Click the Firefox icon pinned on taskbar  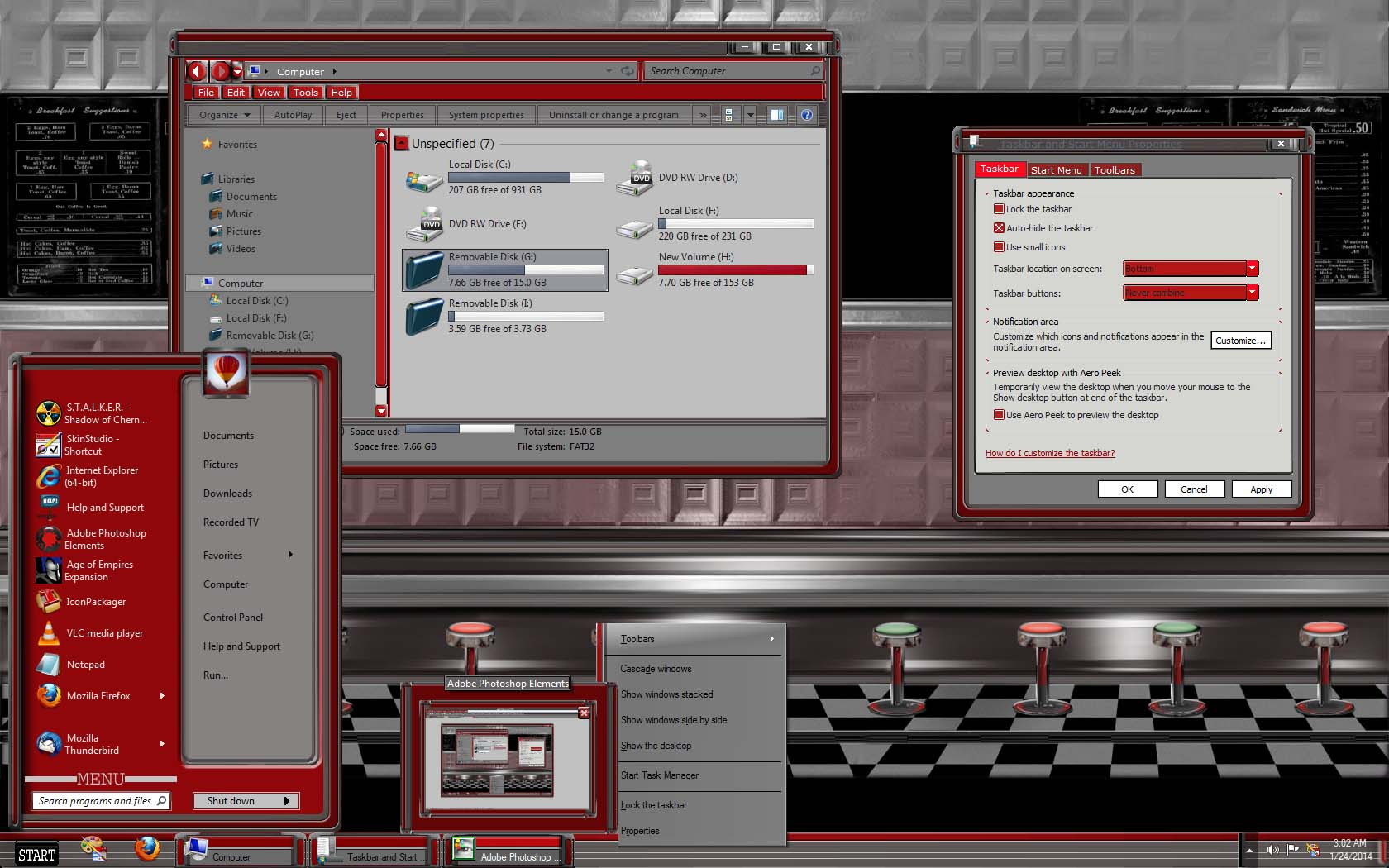[147, 849]
